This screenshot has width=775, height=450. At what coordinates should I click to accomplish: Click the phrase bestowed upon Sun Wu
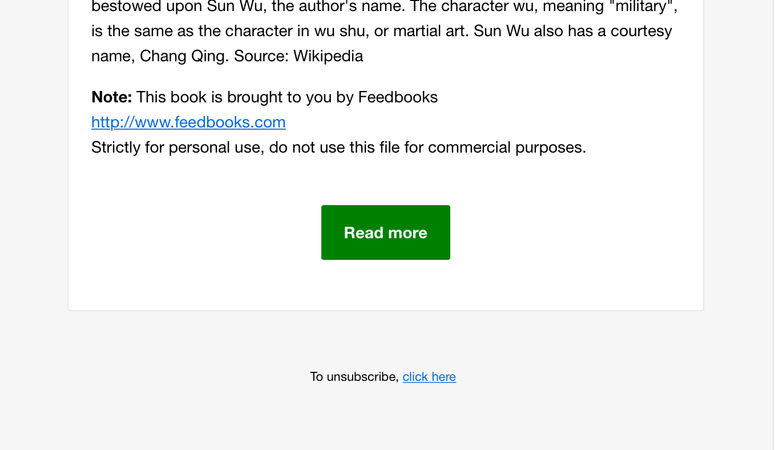[177, 7]
